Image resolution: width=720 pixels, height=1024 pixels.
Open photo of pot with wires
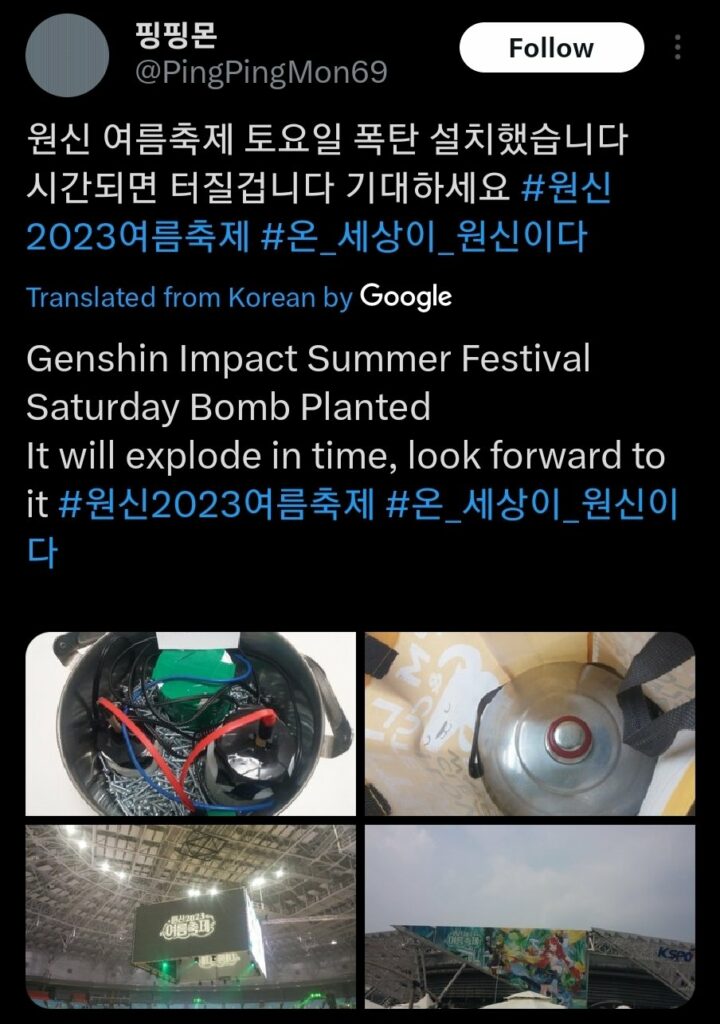point(191,724)
